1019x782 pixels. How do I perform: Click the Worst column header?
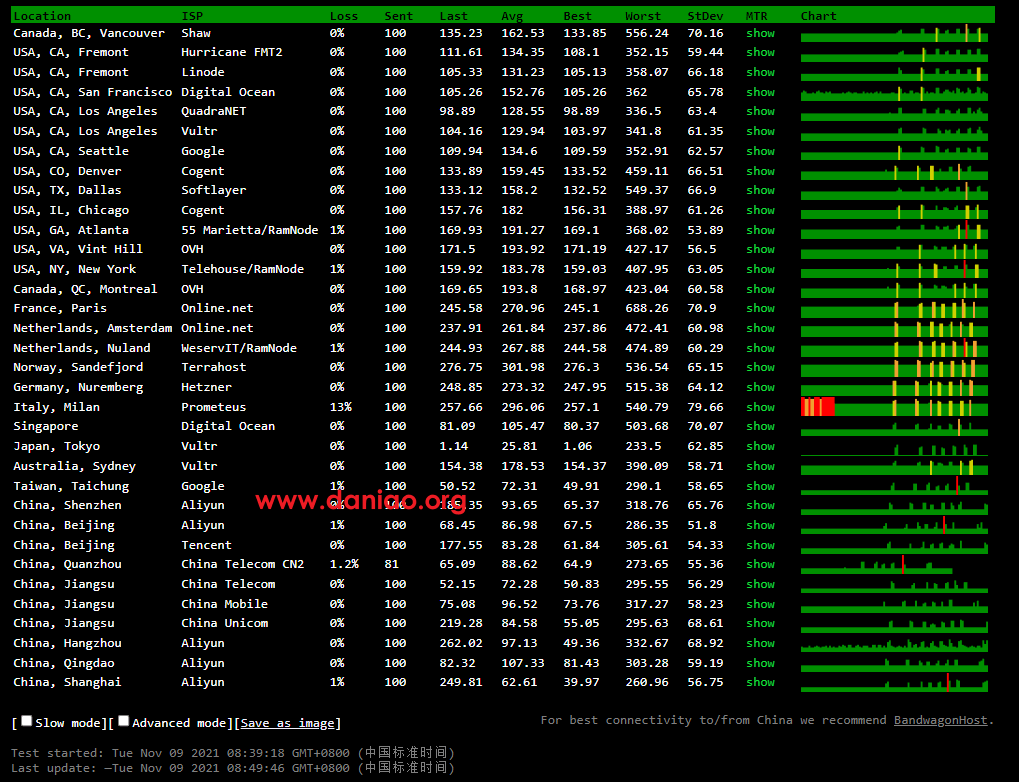coord(643,16)
